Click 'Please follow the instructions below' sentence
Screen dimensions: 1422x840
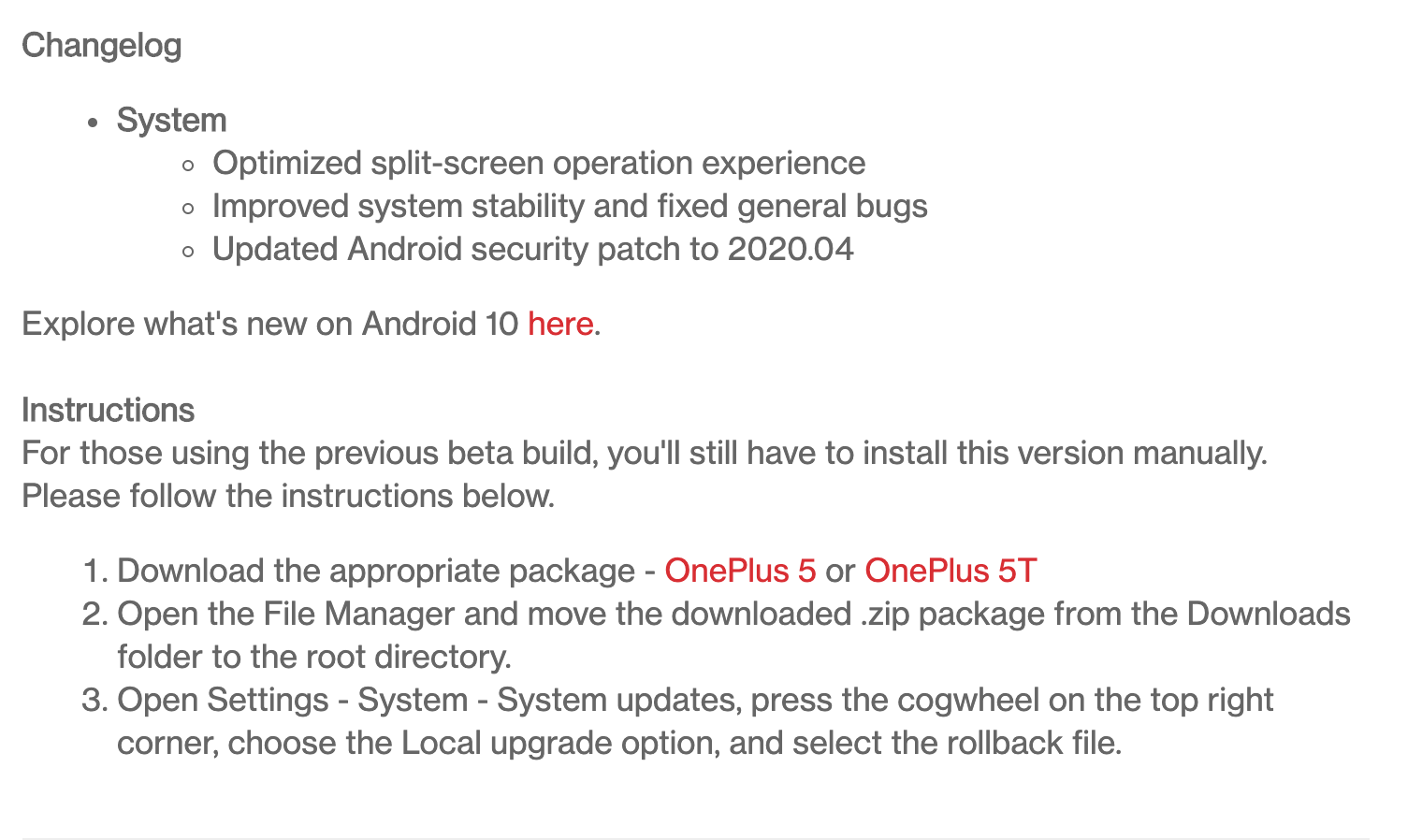tap(288, 496)
